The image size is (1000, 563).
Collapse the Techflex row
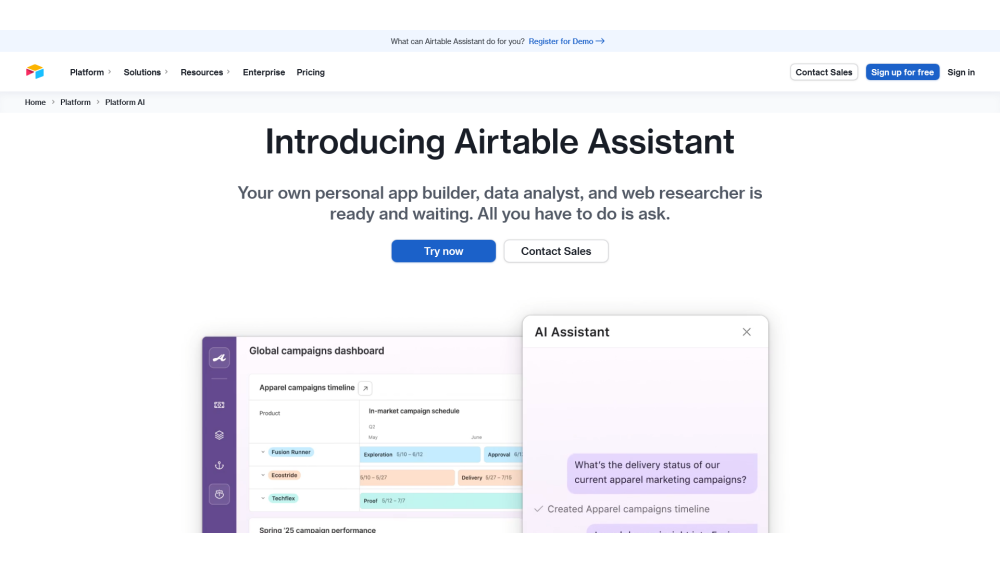[263, 498]
